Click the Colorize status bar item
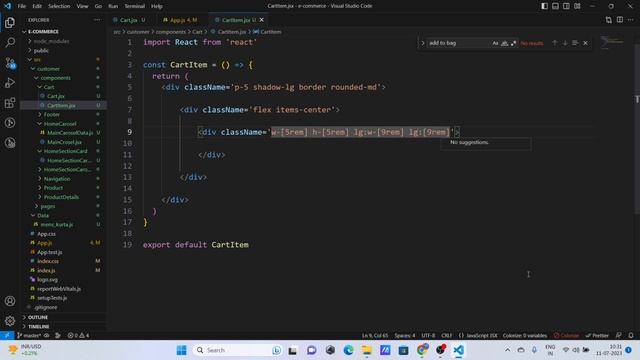Screen dimensions: 640x360 (x=566, y=336)
